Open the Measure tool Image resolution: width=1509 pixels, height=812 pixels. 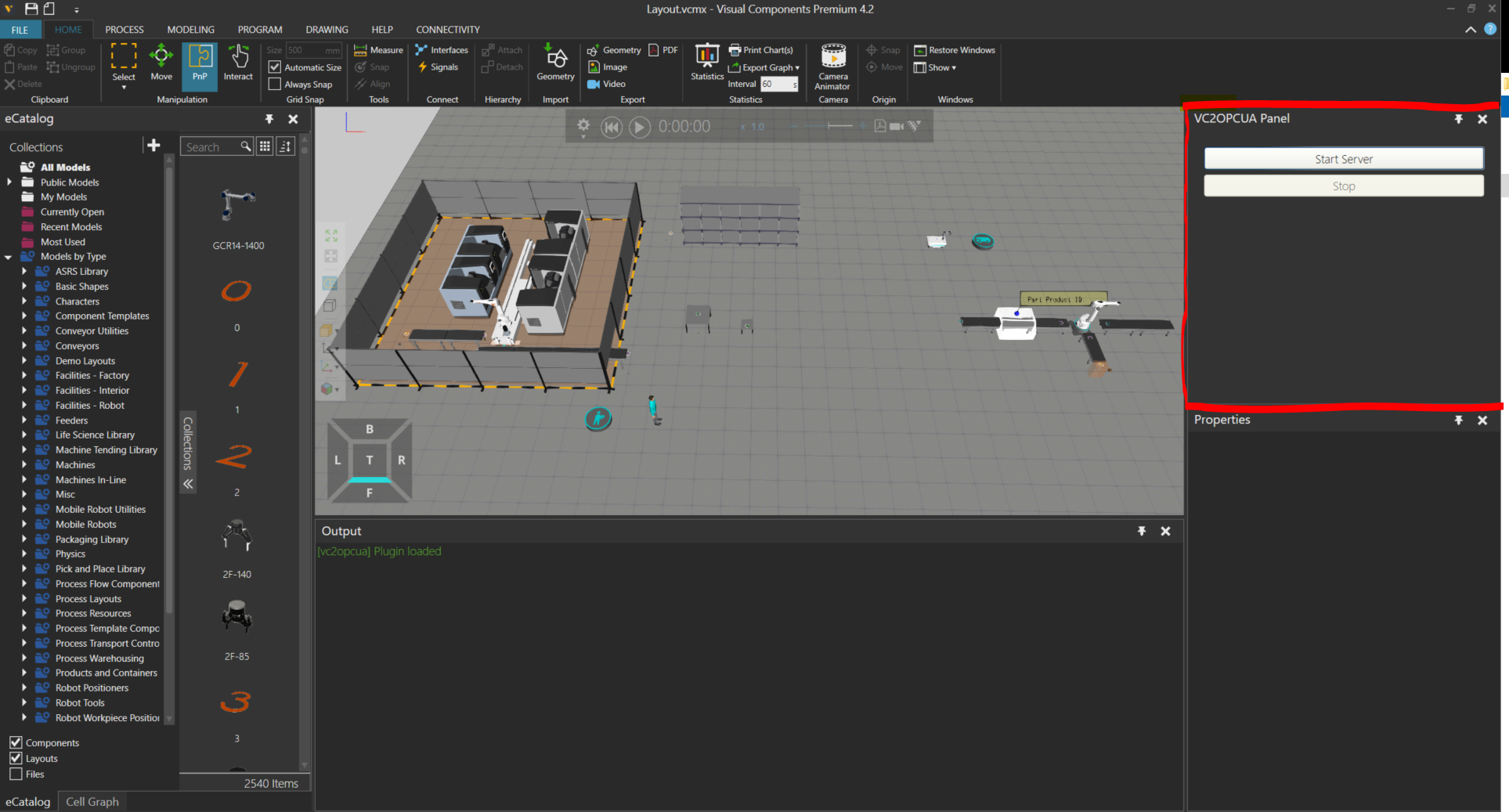coord(377,49)
